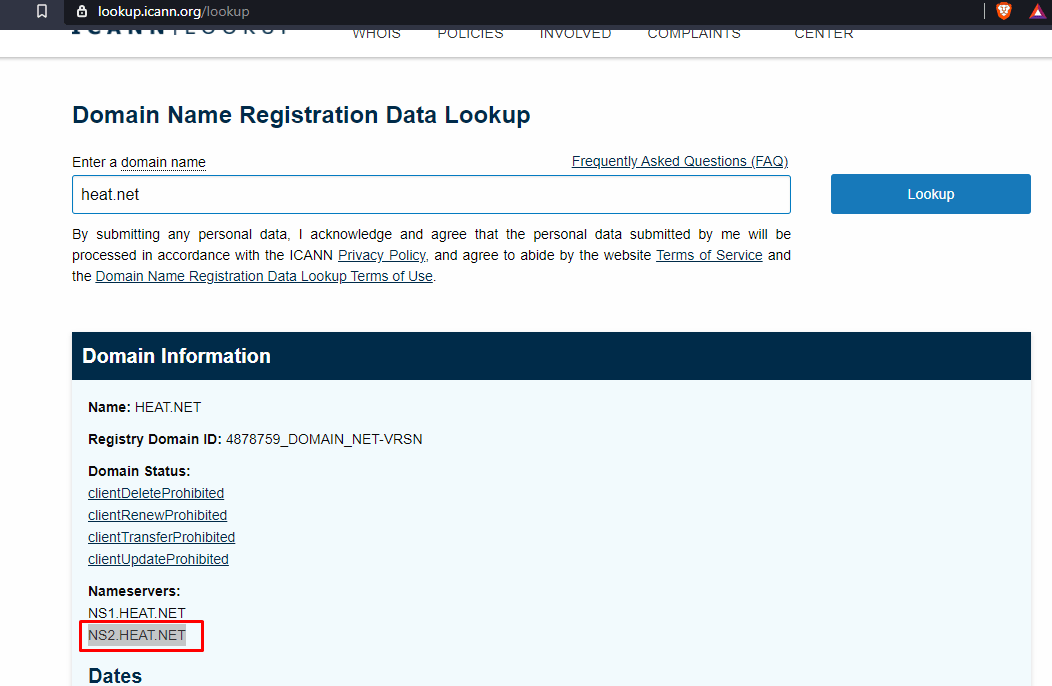Click the NS1.HEAT.NET nameserver text
1052x686 pixels.
(137, 613)
